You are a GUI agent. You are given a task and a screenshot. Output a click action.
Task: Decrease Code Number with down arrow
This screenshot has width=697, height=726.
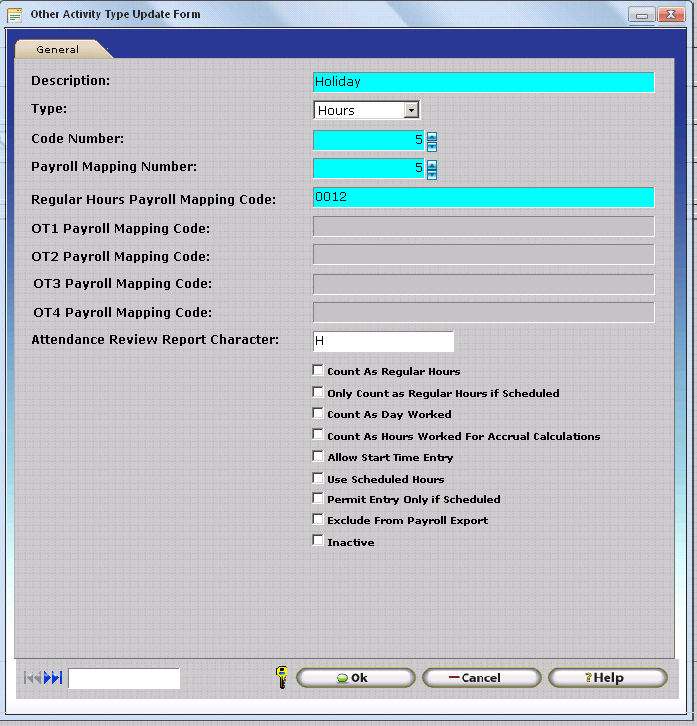(432, 146)
